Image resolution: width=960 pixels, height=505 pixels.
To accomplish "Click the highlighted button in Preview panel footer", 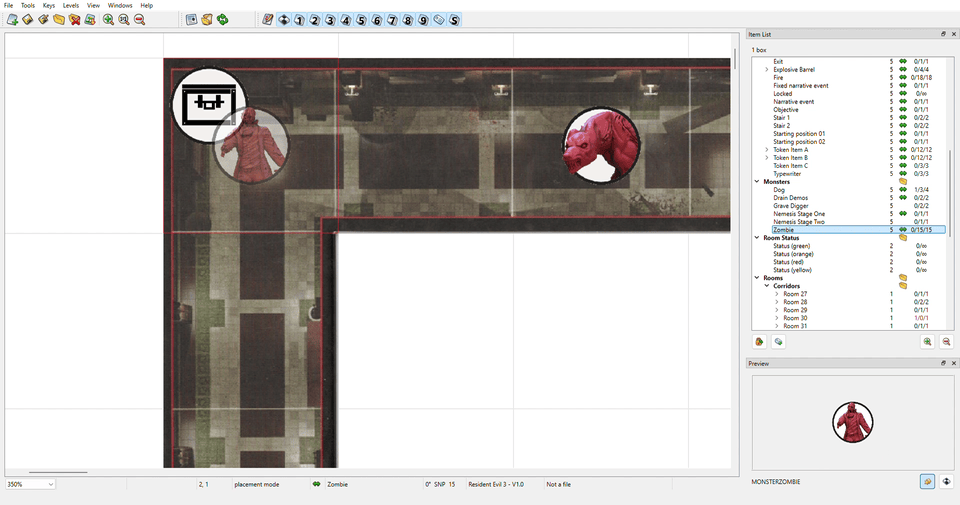I will pyautogui.click(x=928, y=482).
